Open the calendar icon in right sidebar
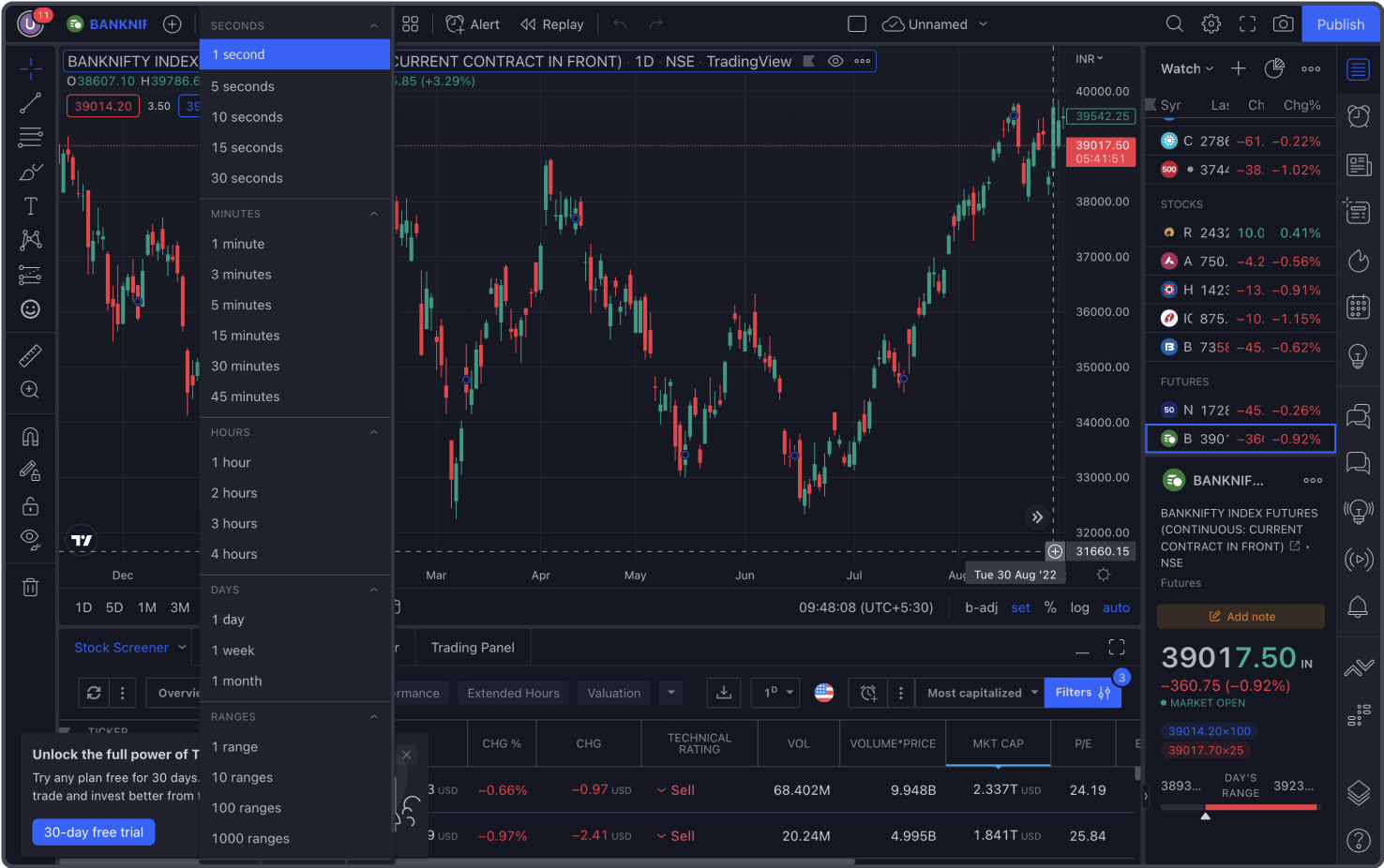The image size is (1384, 868). [x=1359, y=307]
